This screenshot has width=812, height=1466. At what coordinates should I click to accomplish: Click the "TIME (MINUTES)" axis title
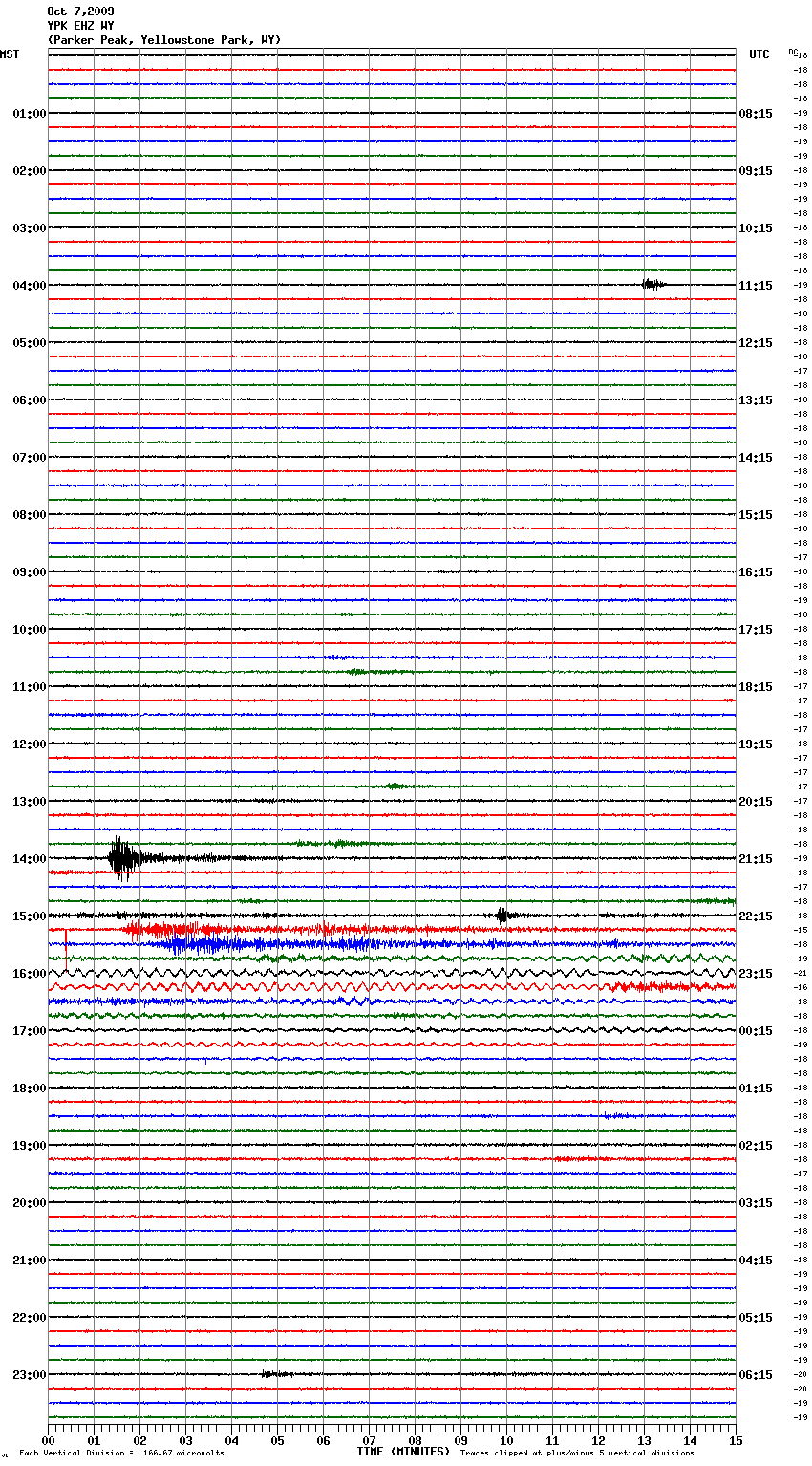(x=403, y=1452)
